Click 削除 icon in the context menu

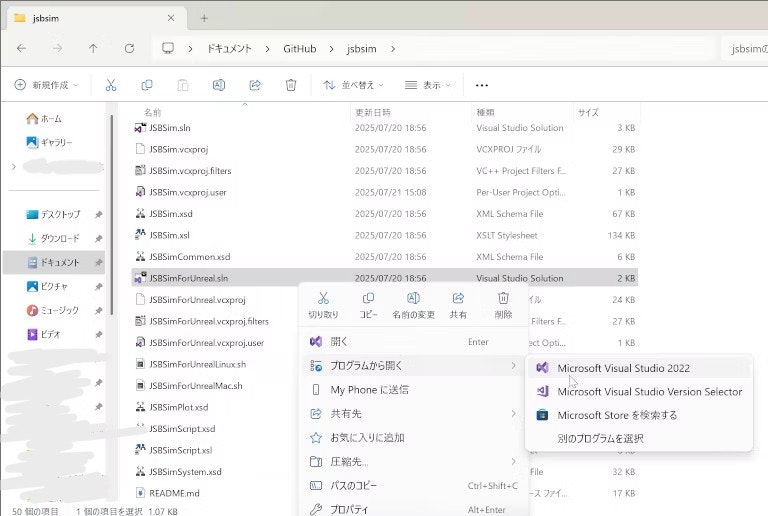[x=503, y=305]
